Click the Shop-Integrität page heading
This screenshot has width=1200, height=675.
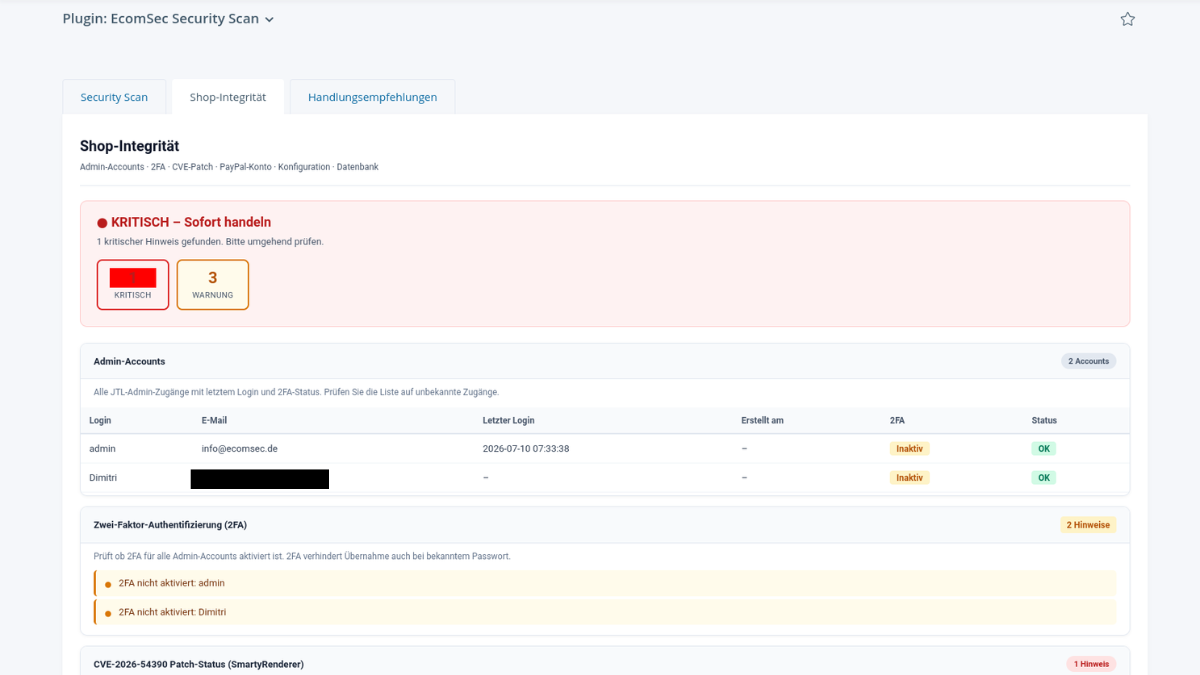[x=130, y=146]
